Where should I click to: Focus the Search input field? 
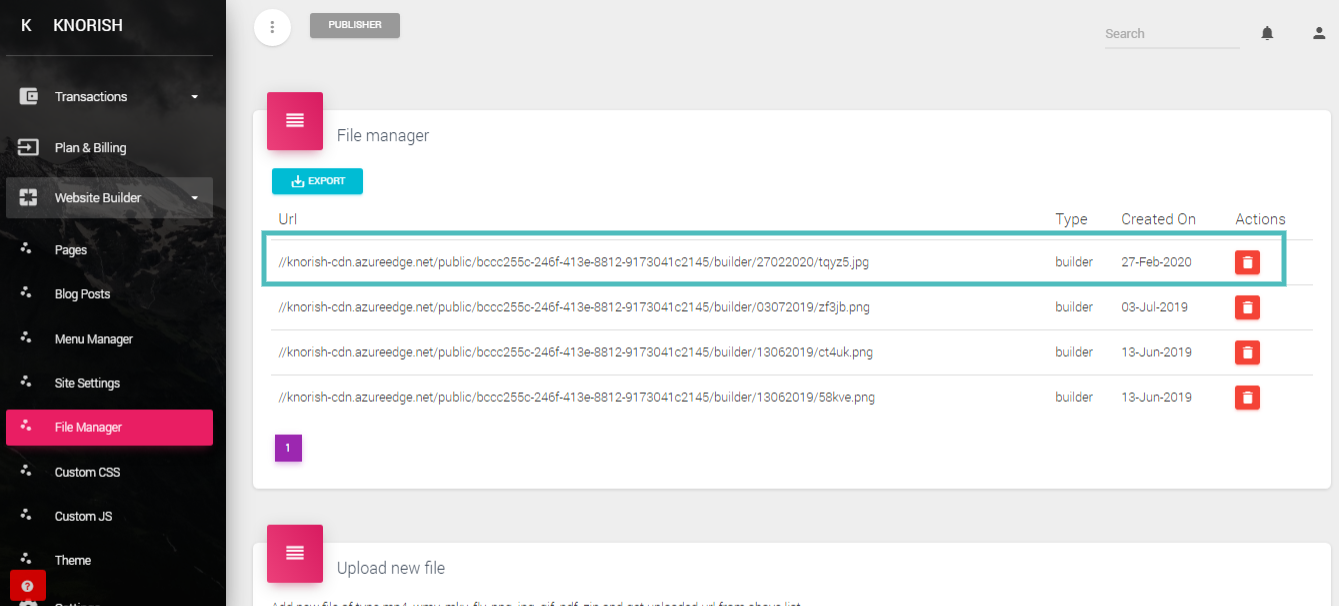[x=1171, y=33]
